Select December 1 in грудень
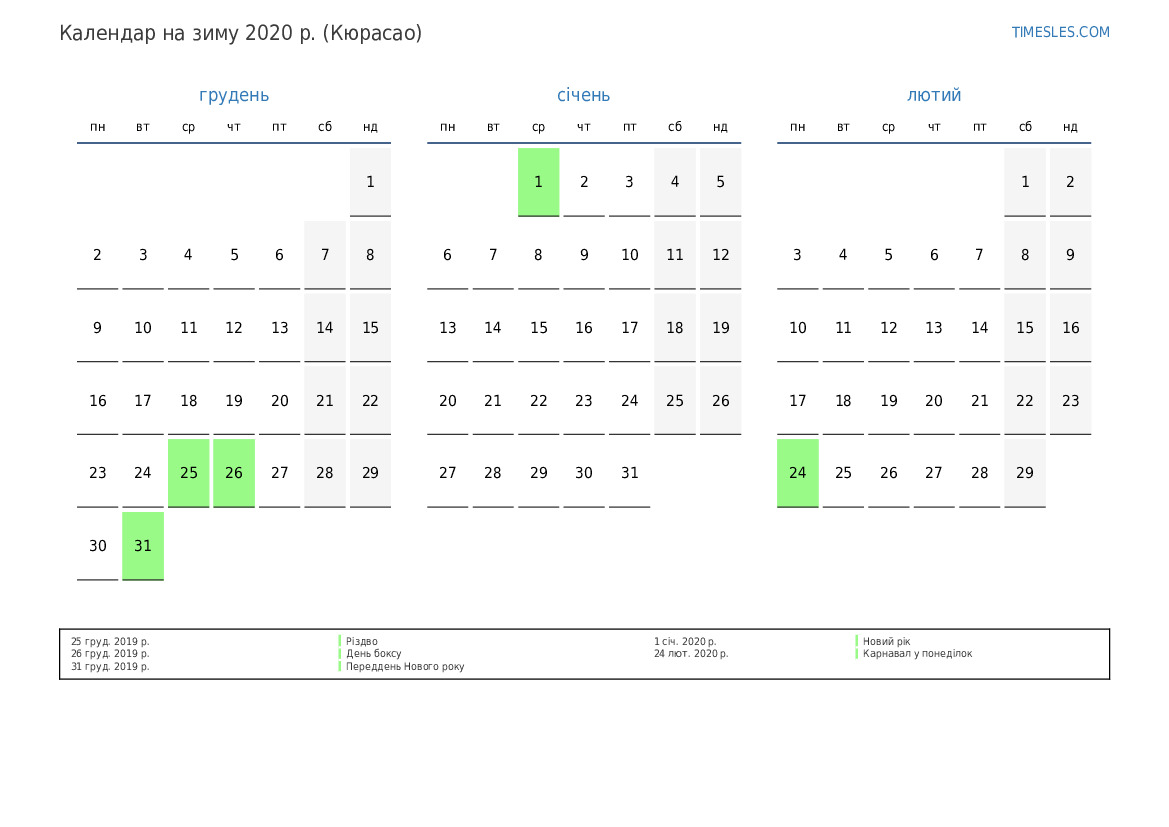This screenshot has width=1169, height=827. pos(371,182)
